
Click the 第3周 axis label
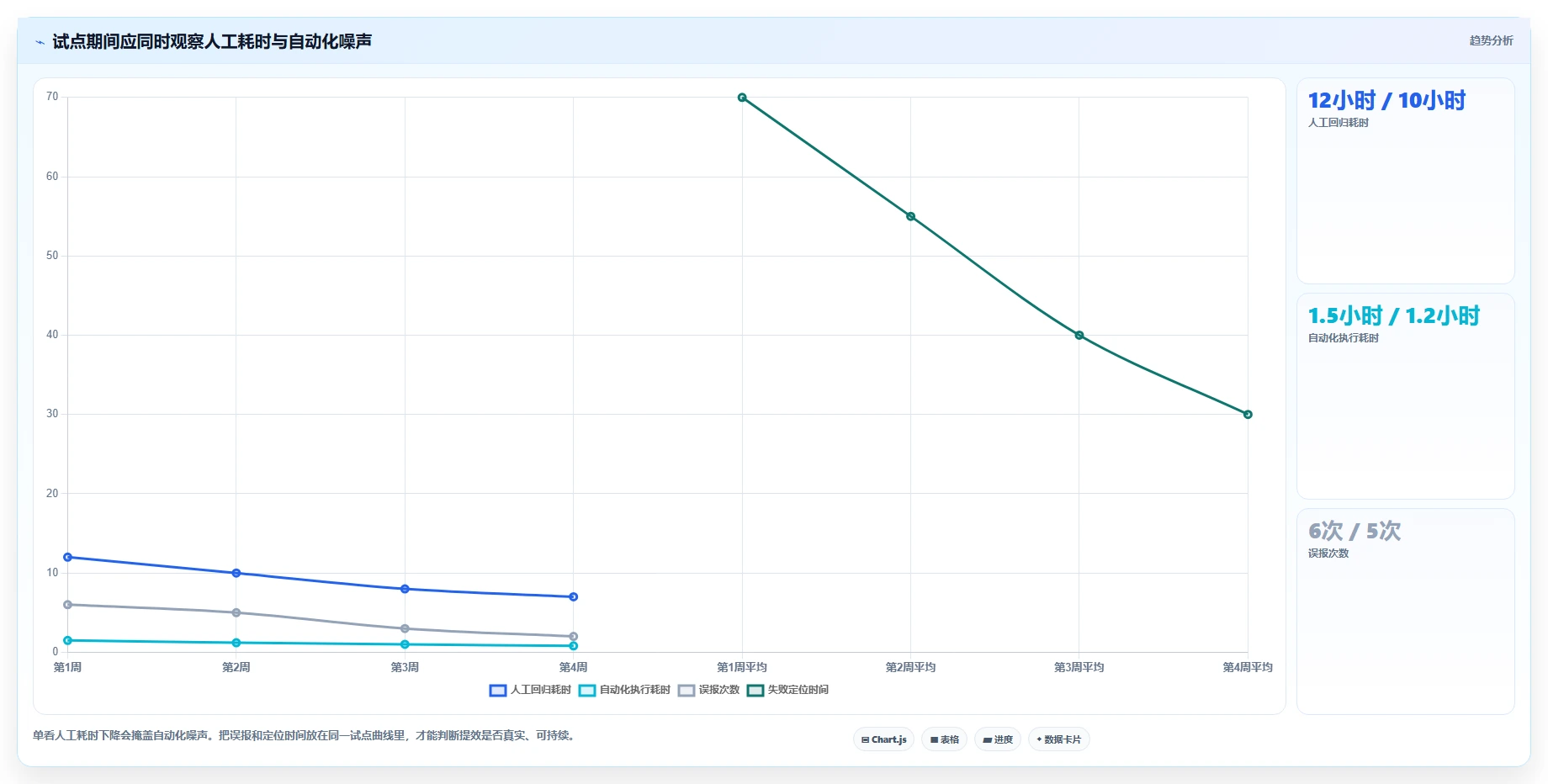405,667
